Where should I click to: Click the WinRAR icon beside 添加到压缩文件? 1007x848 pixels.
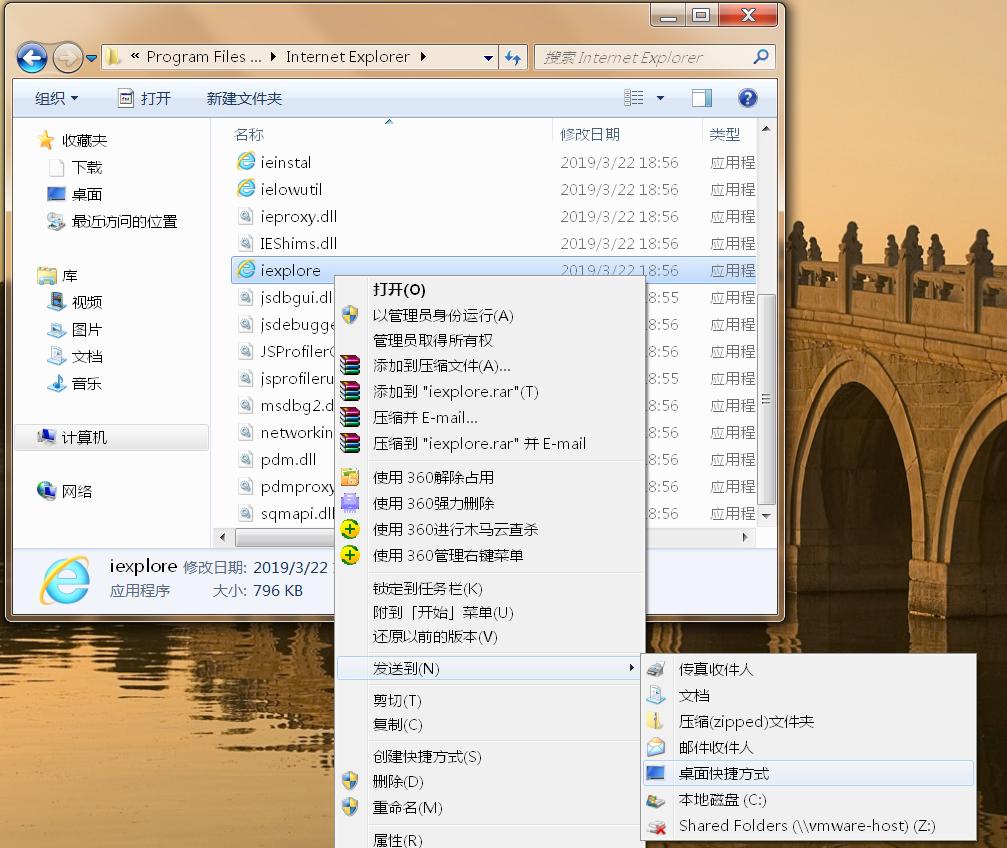(x=351, y=365)
